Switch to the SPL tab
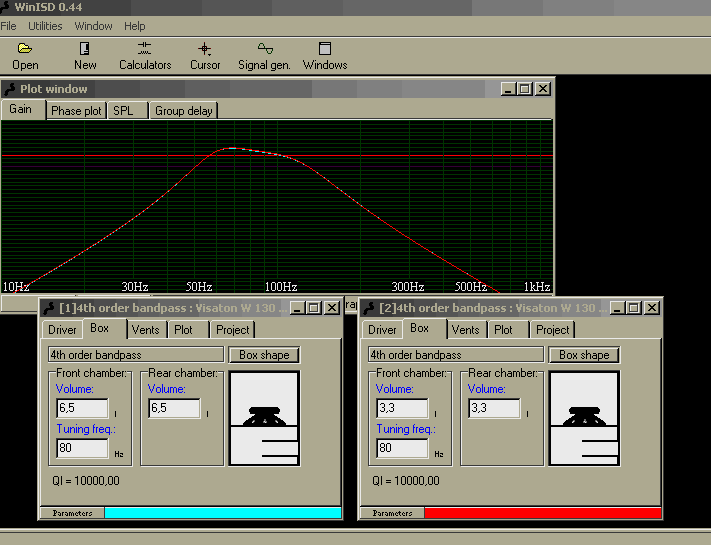 (128, 111)
